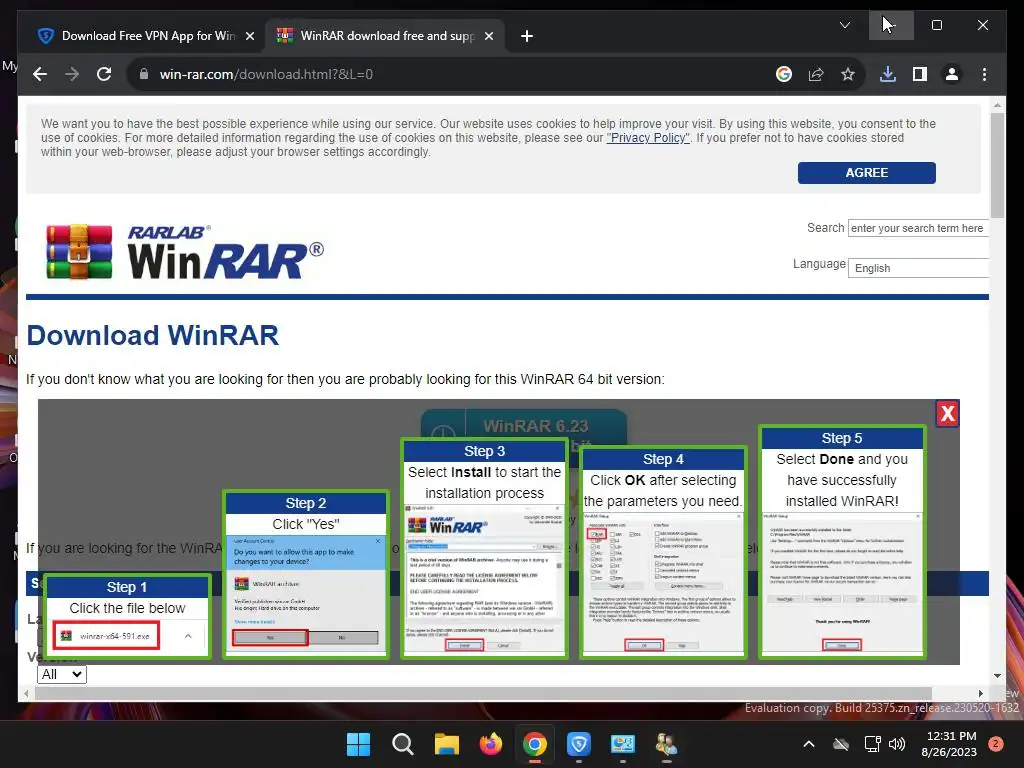Click the RARLAB WinRAR logo
The height and width of the screenshot is (768, 1024).
[184, 251]
